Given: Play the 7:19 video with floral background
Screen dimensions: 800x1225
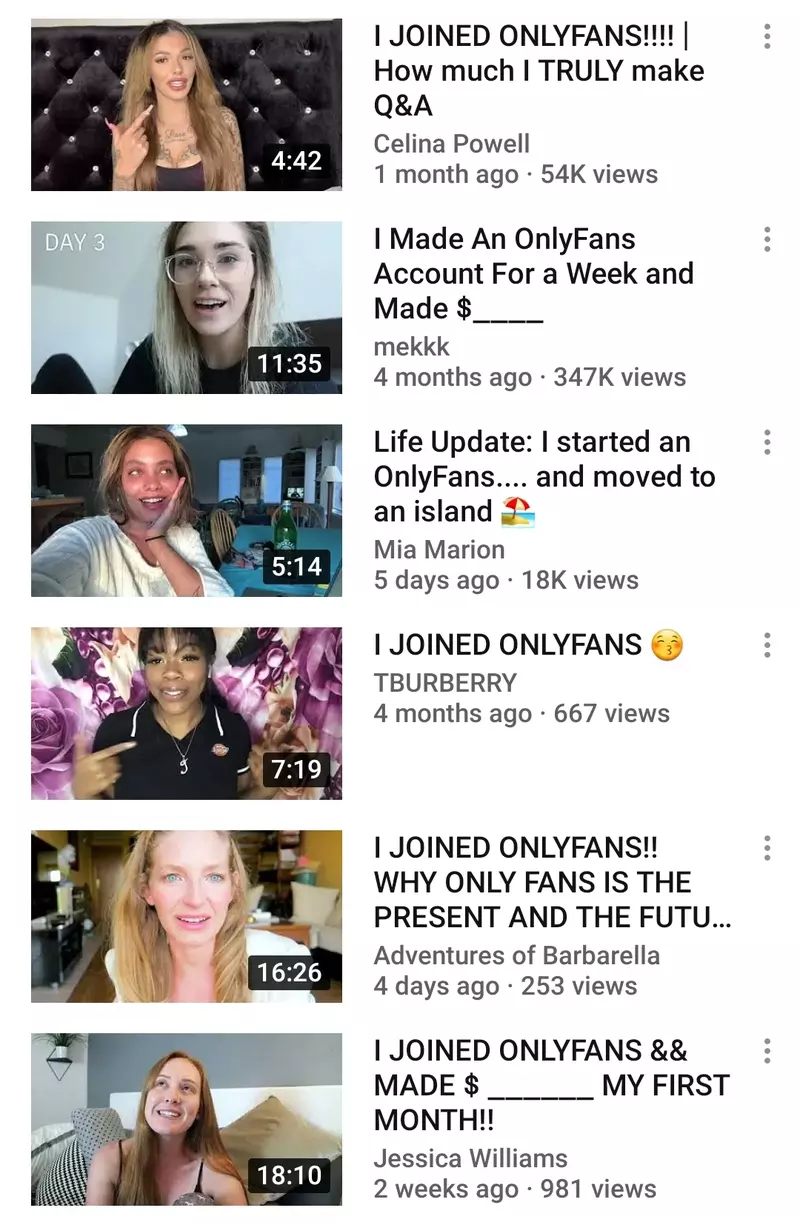Looking at the screenshot, I should [187, 713].
